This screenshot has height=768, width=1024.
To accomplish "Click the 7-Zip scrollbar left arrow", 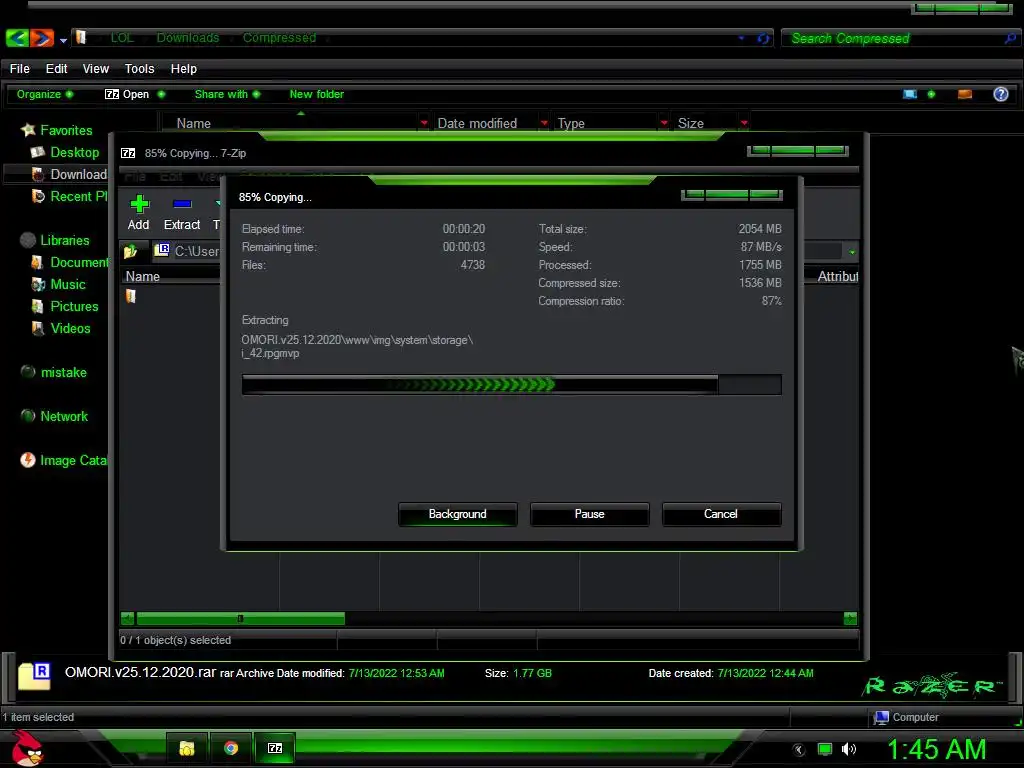I will 127,618.
